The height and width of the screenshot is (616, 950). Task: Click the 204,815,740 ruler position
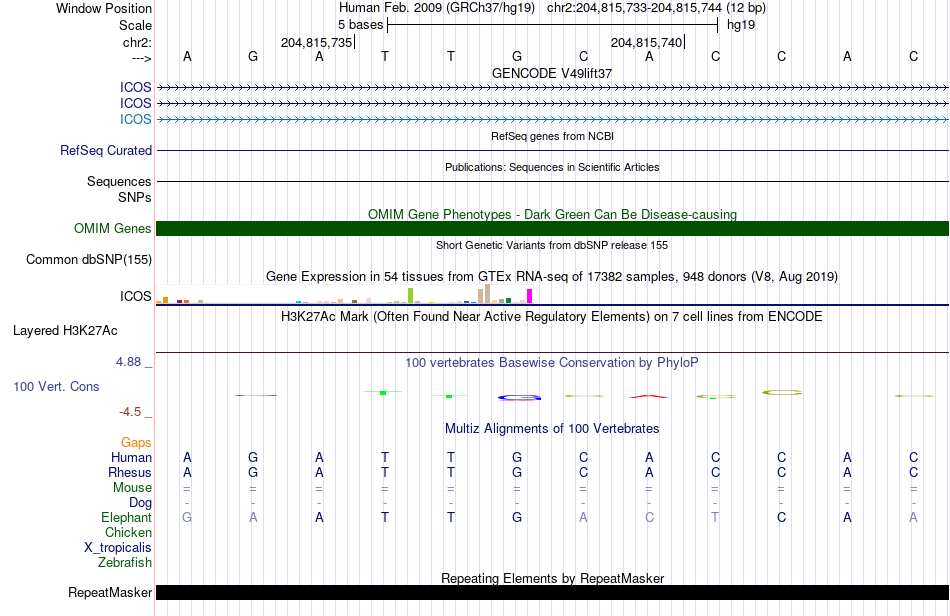click(x=646, y=42)
